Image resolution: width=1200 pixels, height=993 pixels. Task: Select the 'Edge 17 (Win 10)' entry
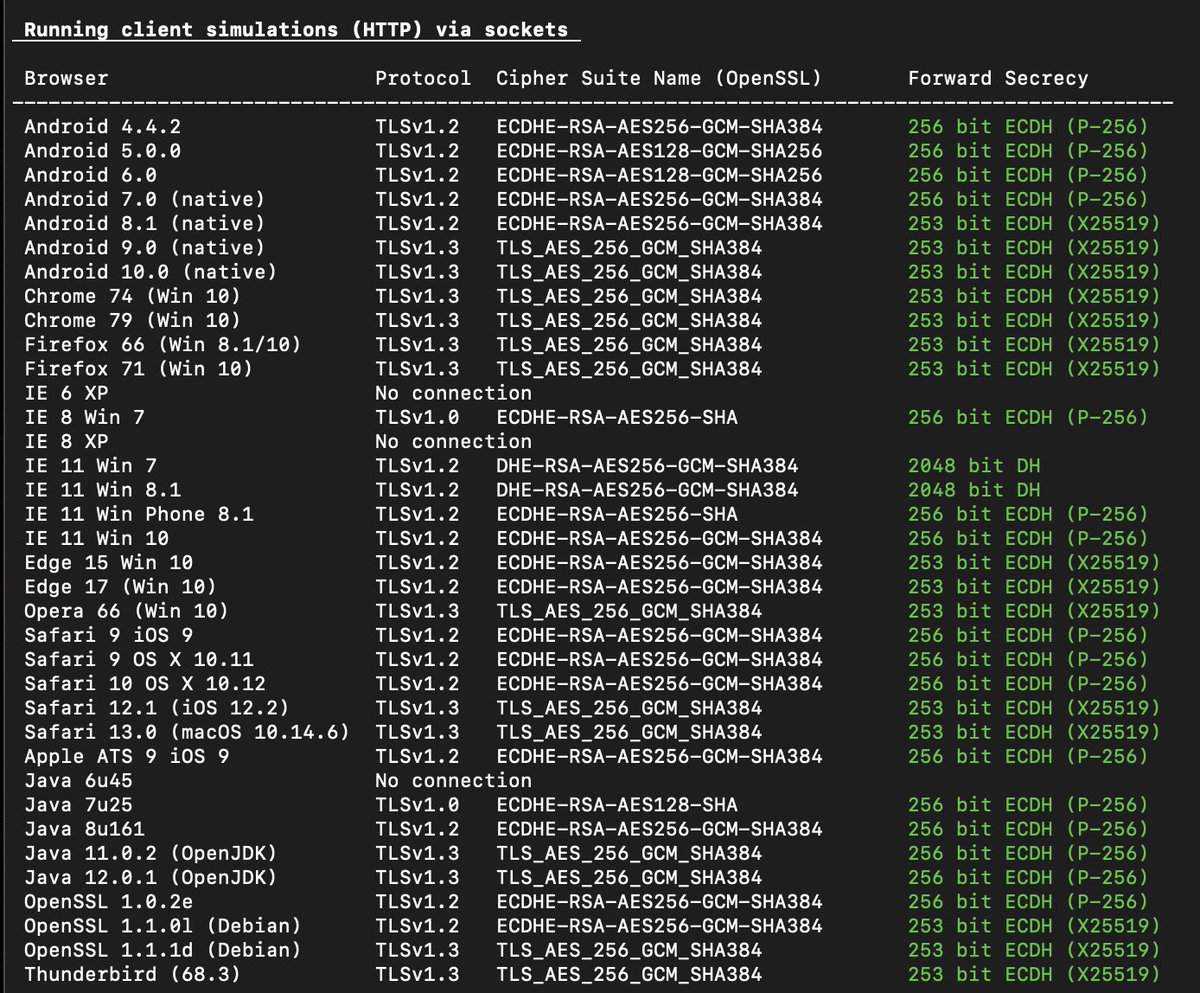[x=121, y=587]
